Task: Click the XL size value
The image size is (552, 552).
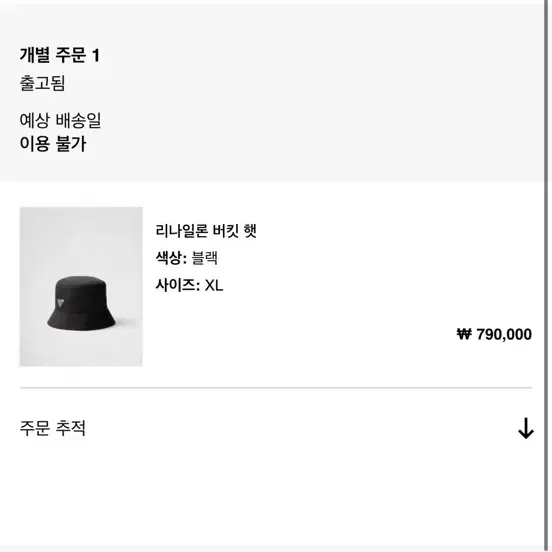Action: pos(214,285)
